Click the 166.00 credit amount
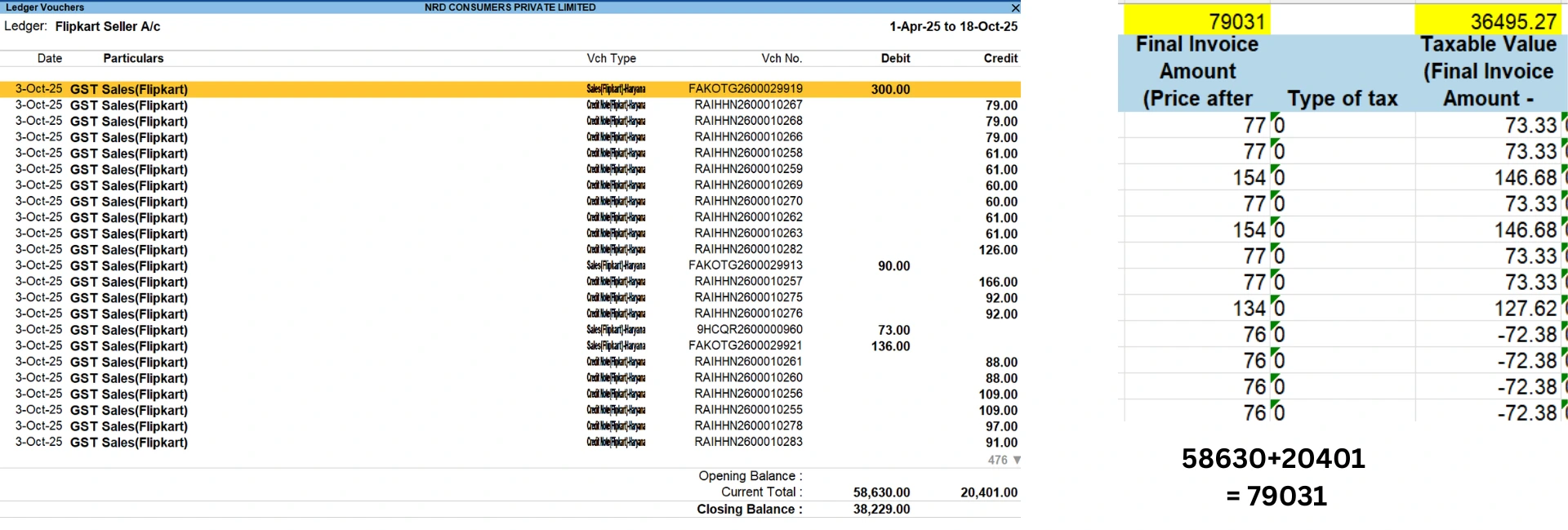The image size is (1568, 530). tap(998, 282)
